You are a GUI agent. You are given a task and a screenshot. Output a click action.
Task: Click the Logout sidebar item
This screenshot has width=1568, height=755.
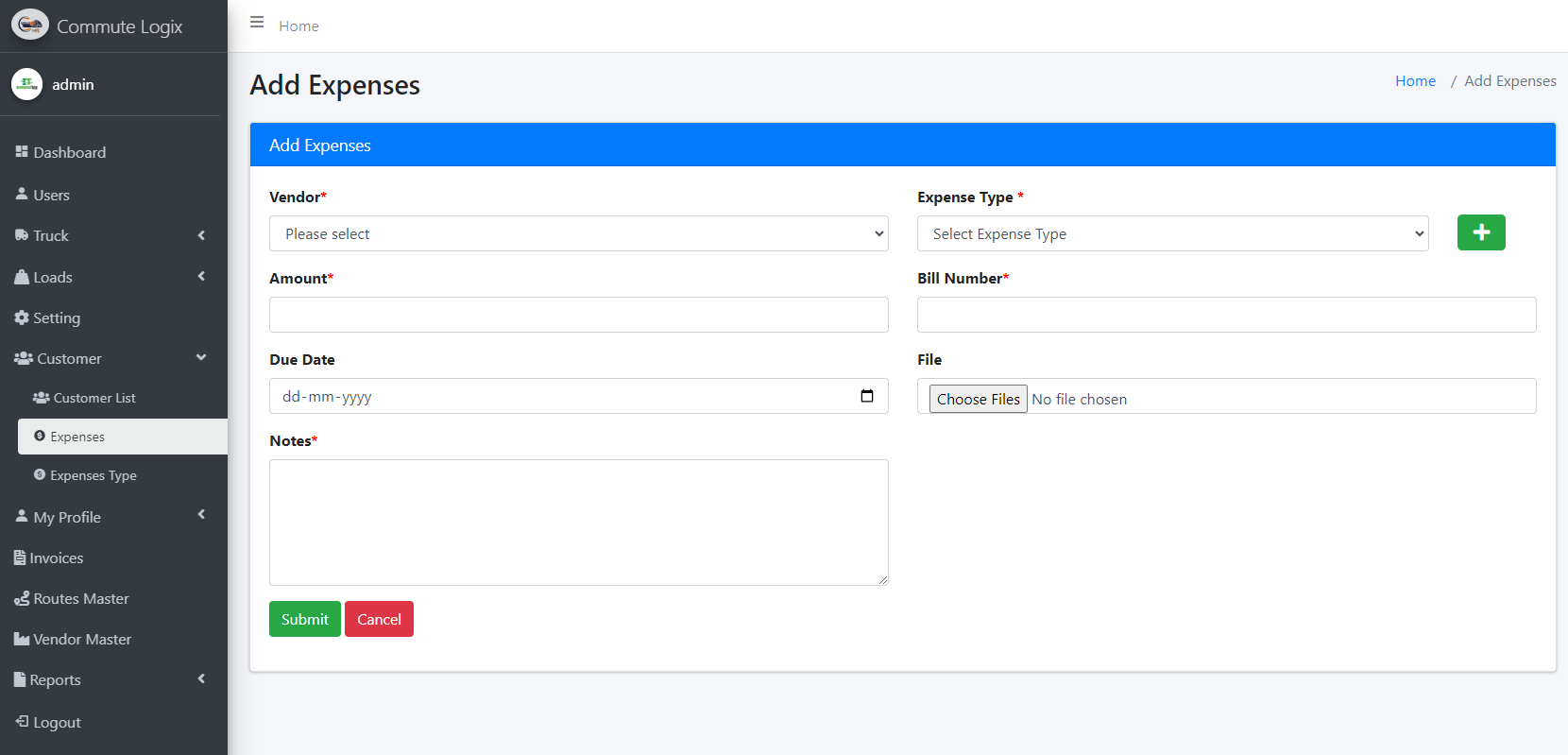point(57,722)
